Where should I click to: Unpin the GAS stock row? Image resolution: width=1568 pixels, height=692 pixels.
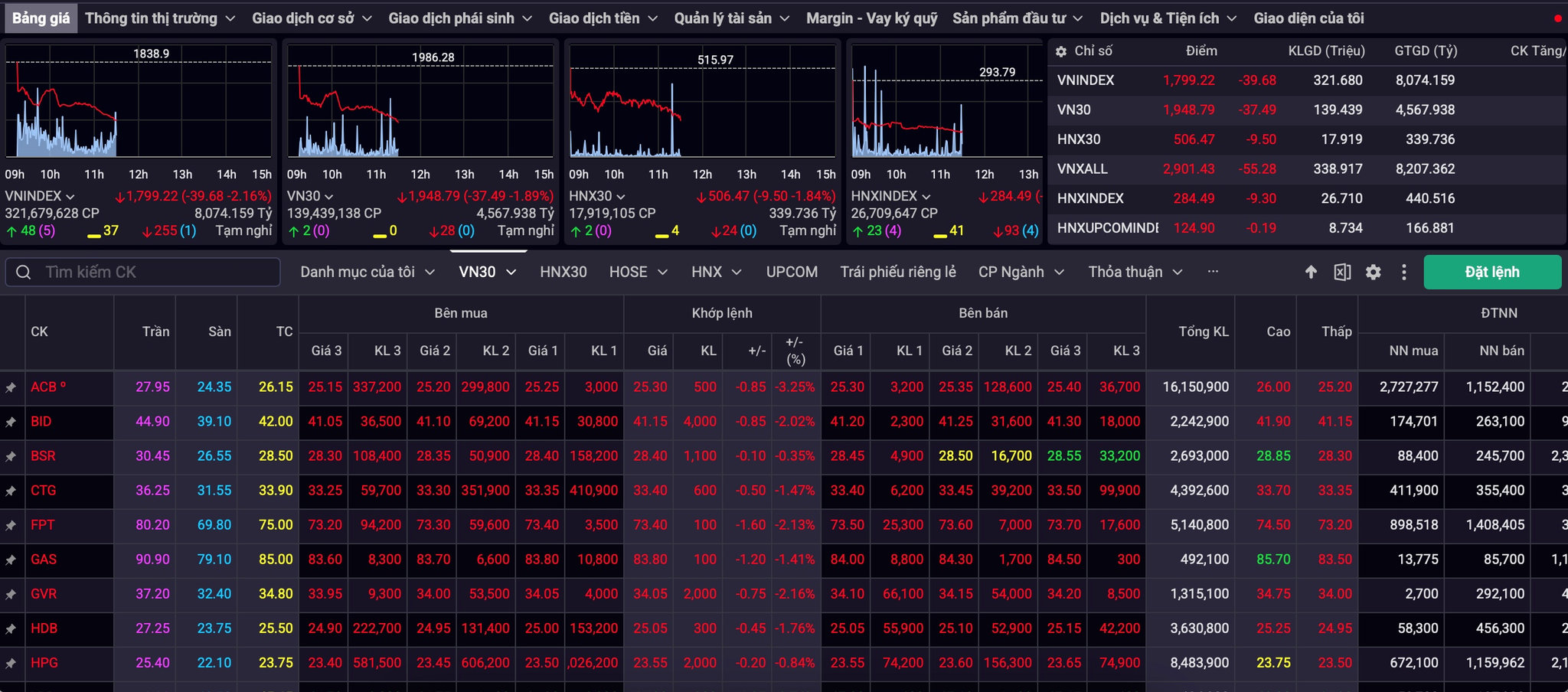pyautogui.click(x=11, y=560)
